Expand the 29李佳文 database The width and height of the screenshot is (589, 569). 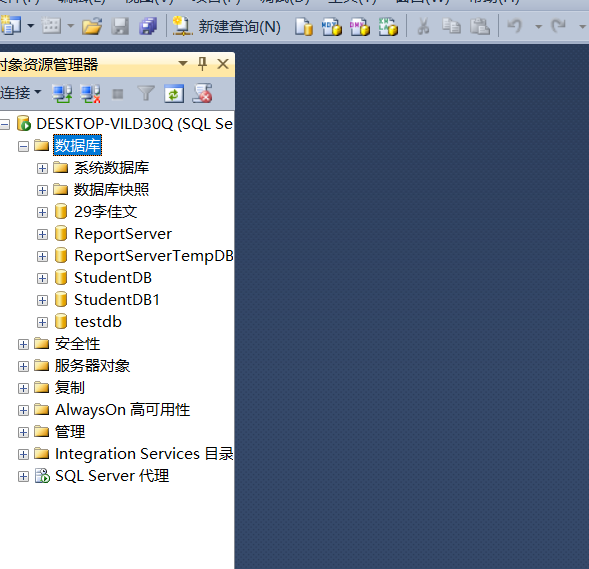tap(42, 213)
